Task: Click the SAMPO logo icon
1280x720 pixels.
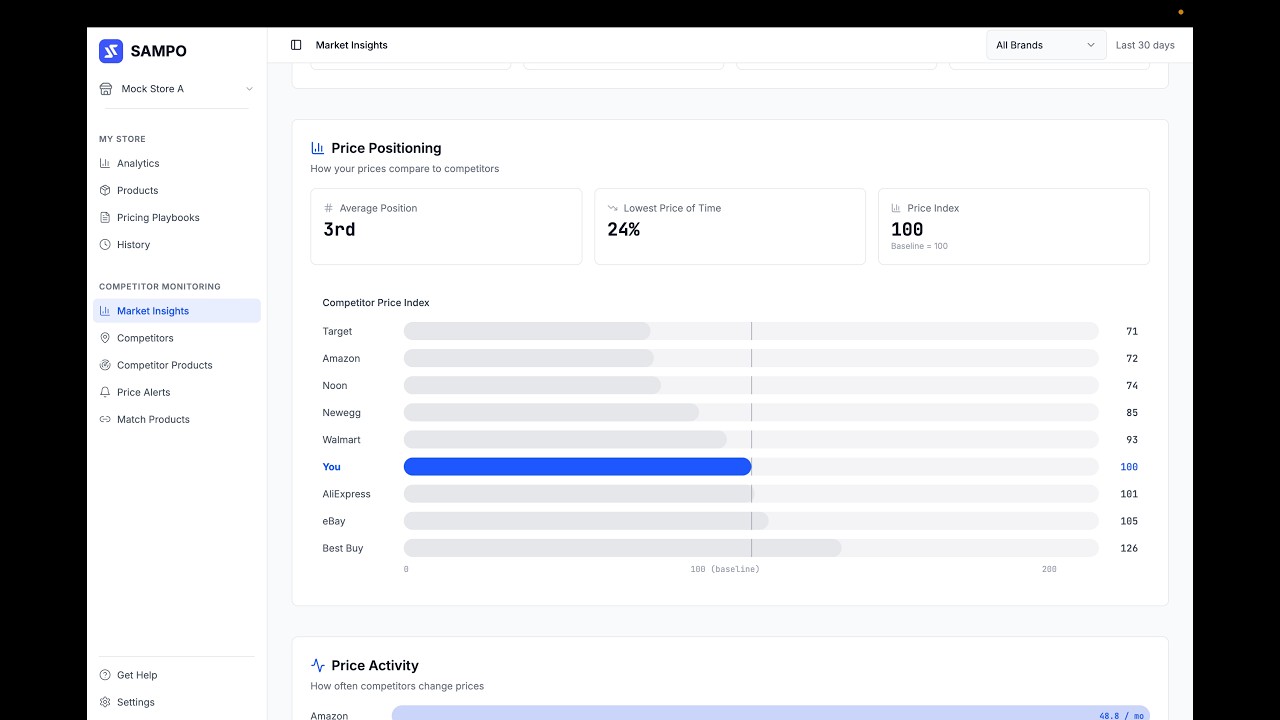Action: 111,51
